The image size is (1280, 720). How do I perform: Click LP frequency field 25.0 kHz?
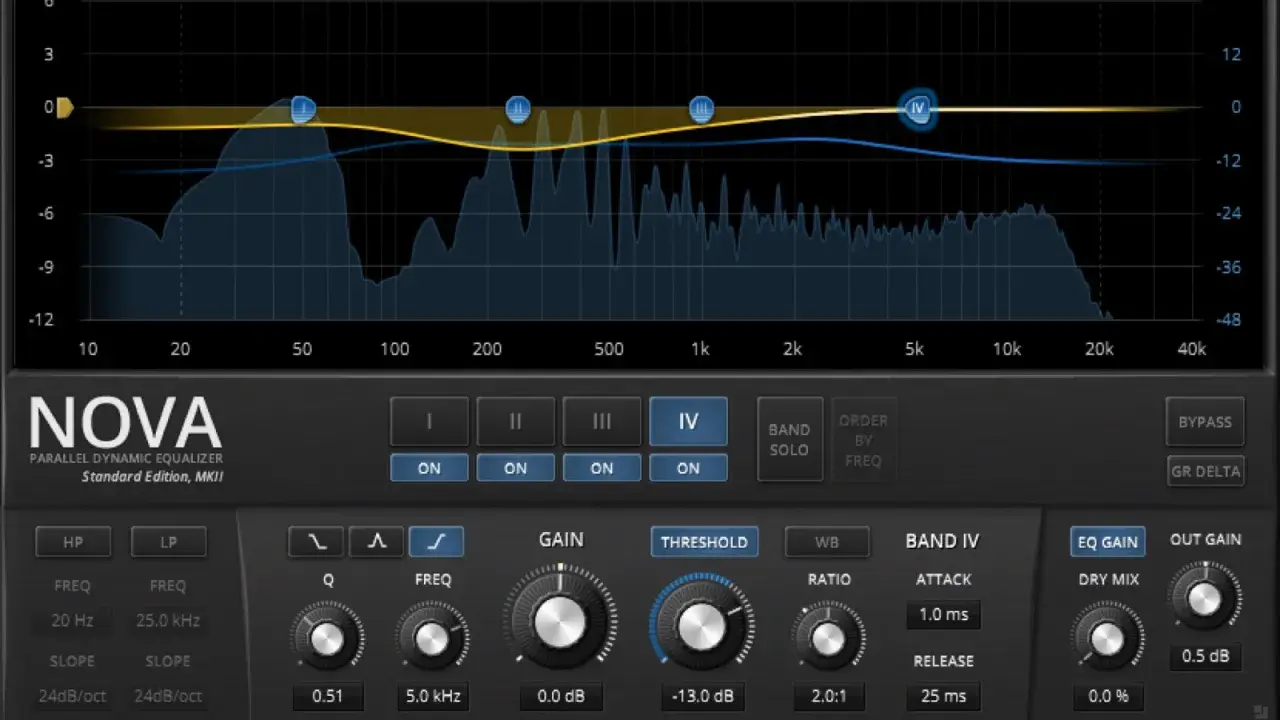tap(168, 620)
